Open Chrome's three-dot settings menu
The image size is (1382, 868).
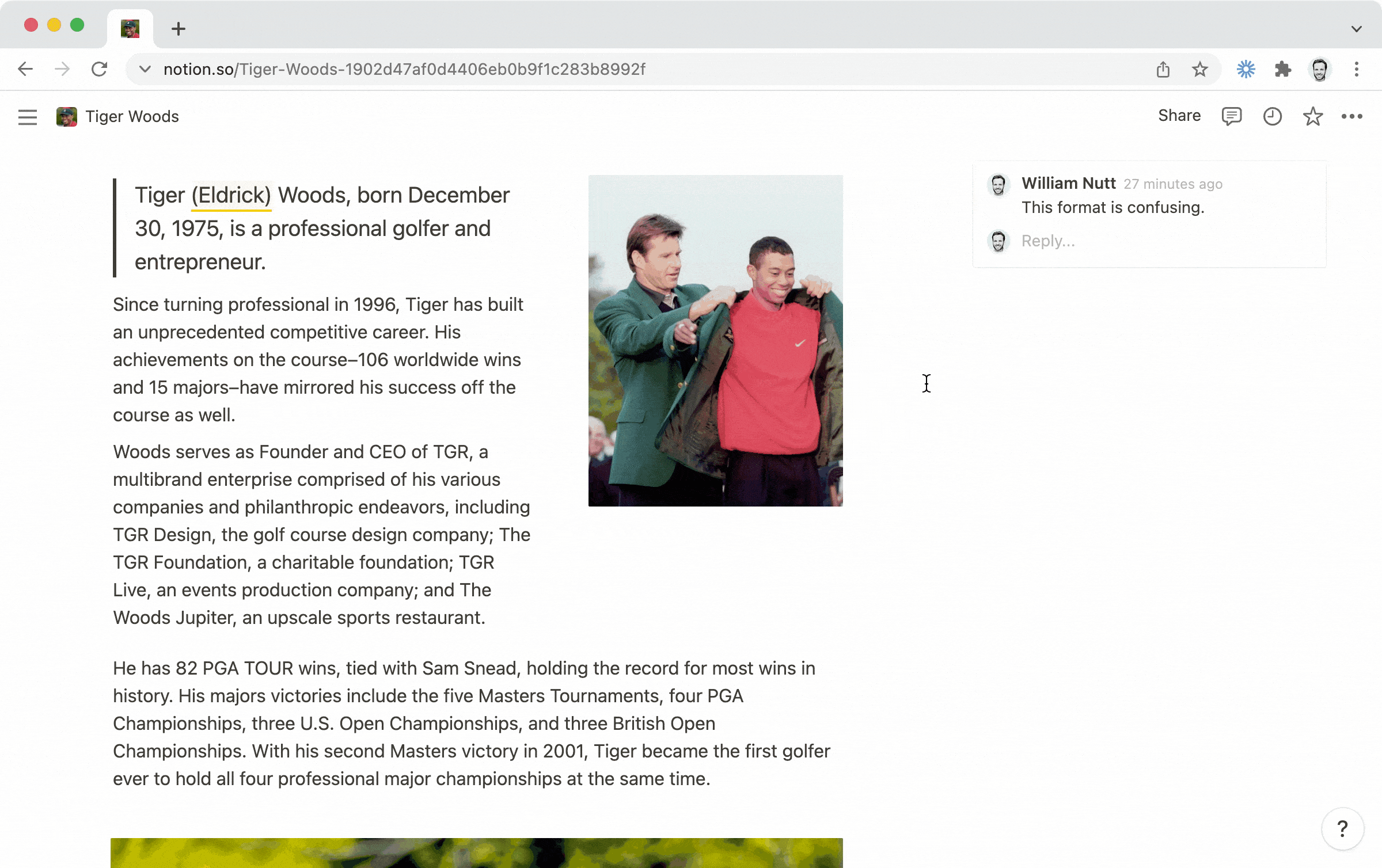1357,69
